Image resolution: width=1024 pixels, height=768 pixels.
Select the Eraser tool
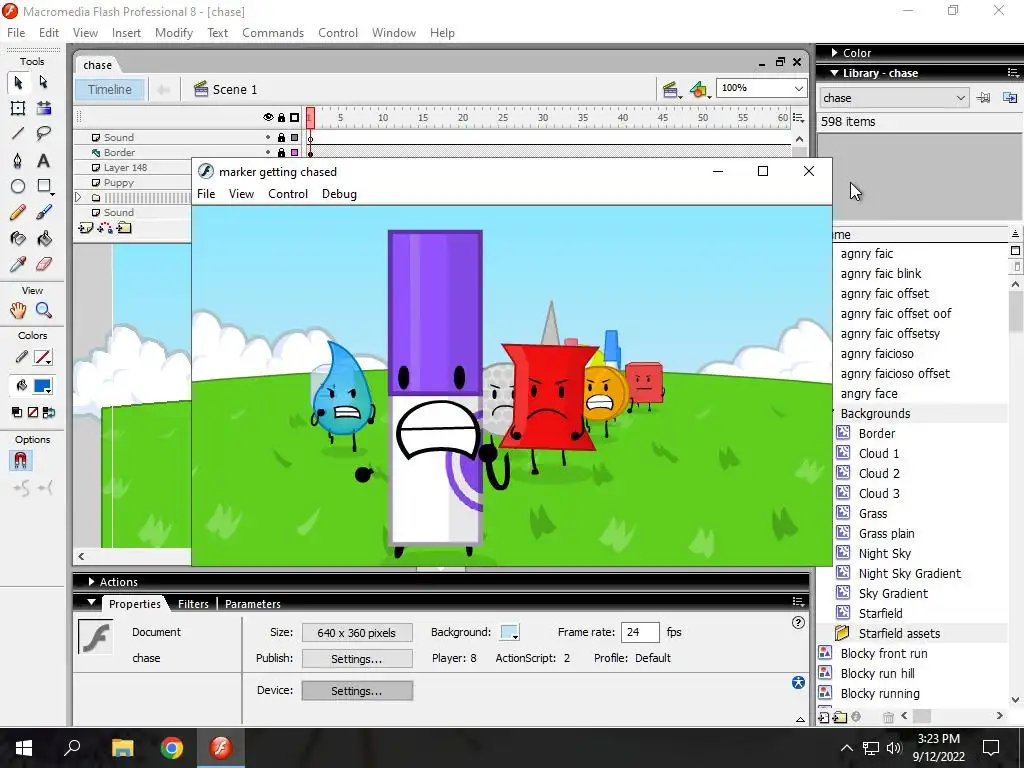[44, 264]
